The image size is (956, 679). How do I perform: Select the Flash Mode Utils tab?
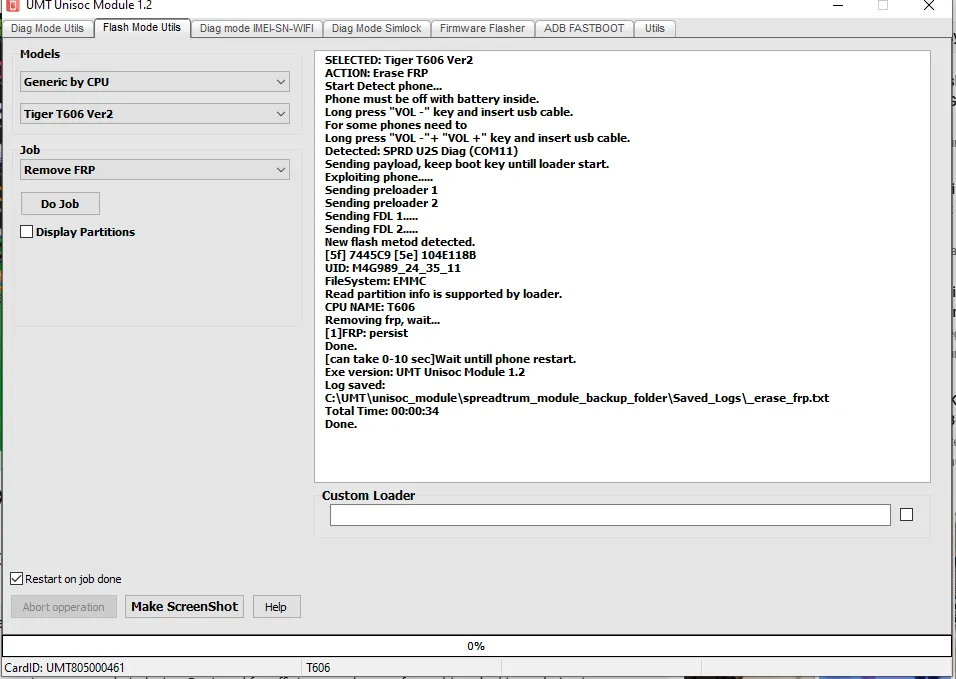pos(142,27)
